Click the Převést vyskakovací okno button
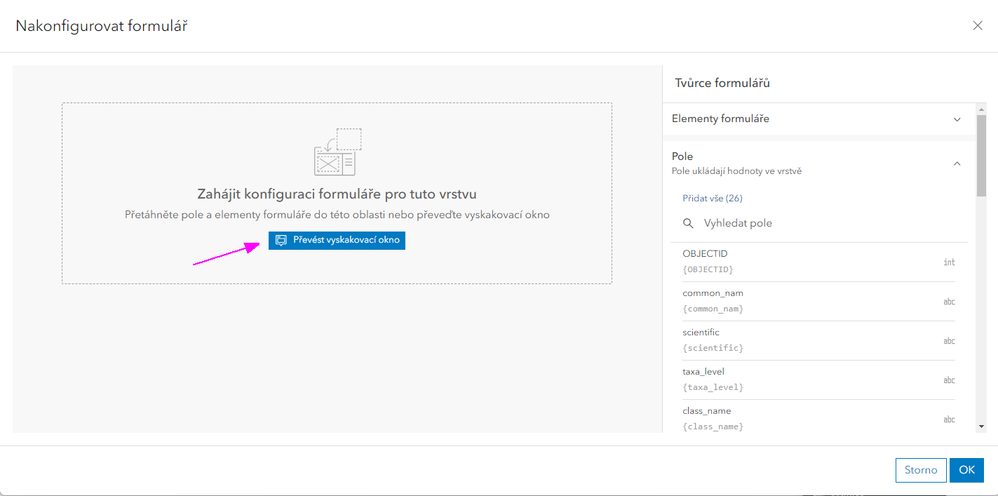998x496 pixels. point(337,240)
